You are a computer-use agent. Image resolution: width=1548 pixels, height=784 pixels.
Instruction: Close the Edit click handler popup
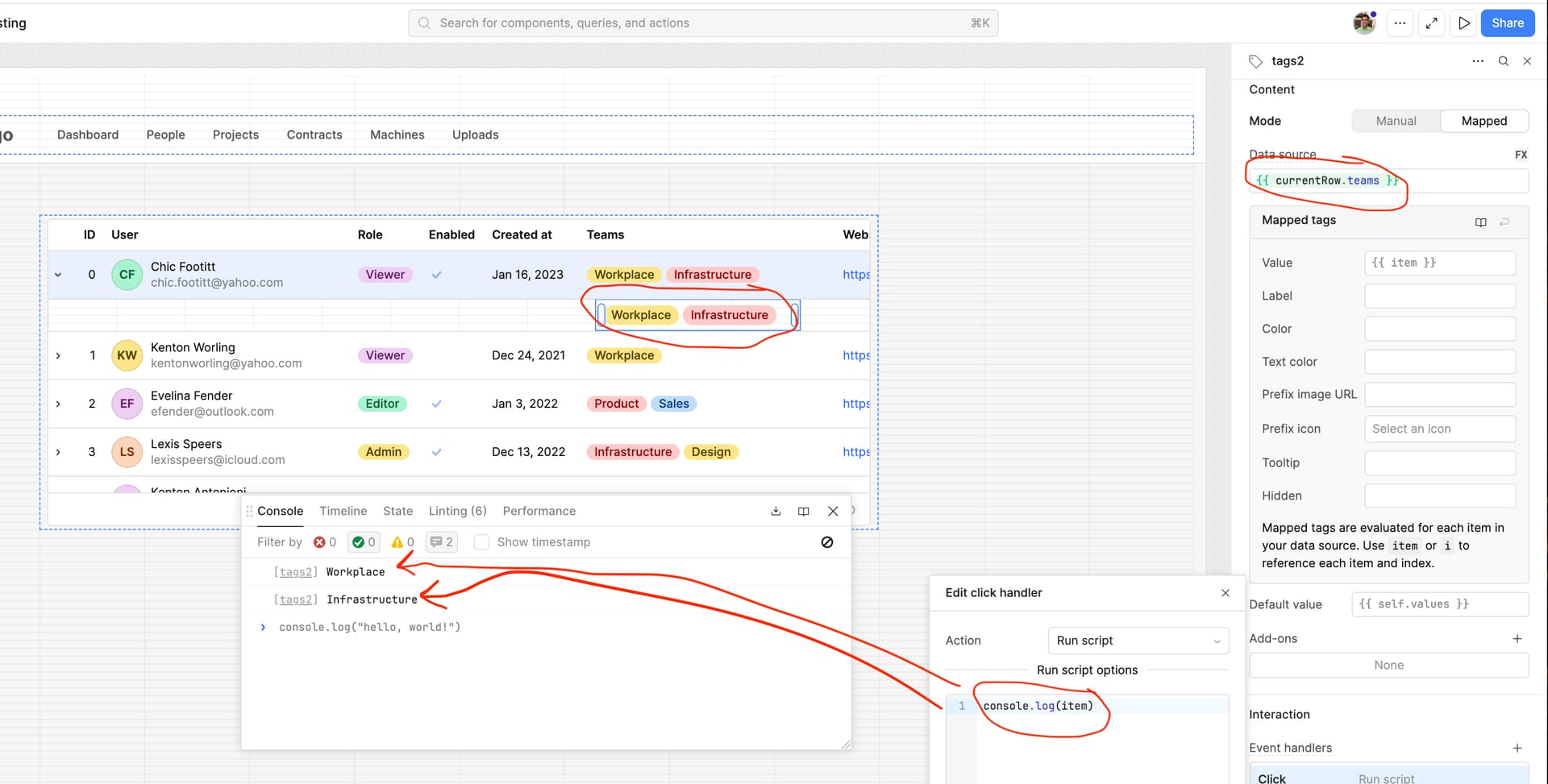point(1225,593)
